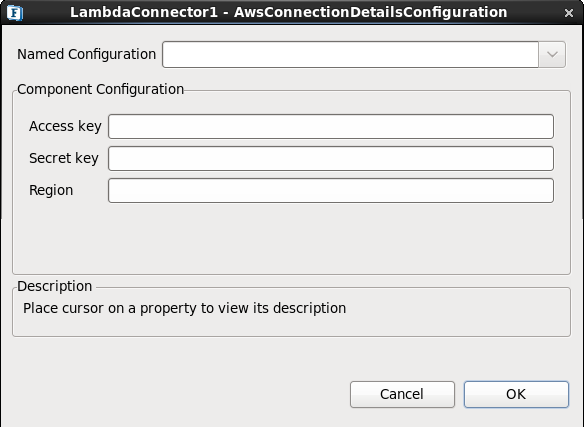
Task: Click into the Access key field
Action: (331, 127)
